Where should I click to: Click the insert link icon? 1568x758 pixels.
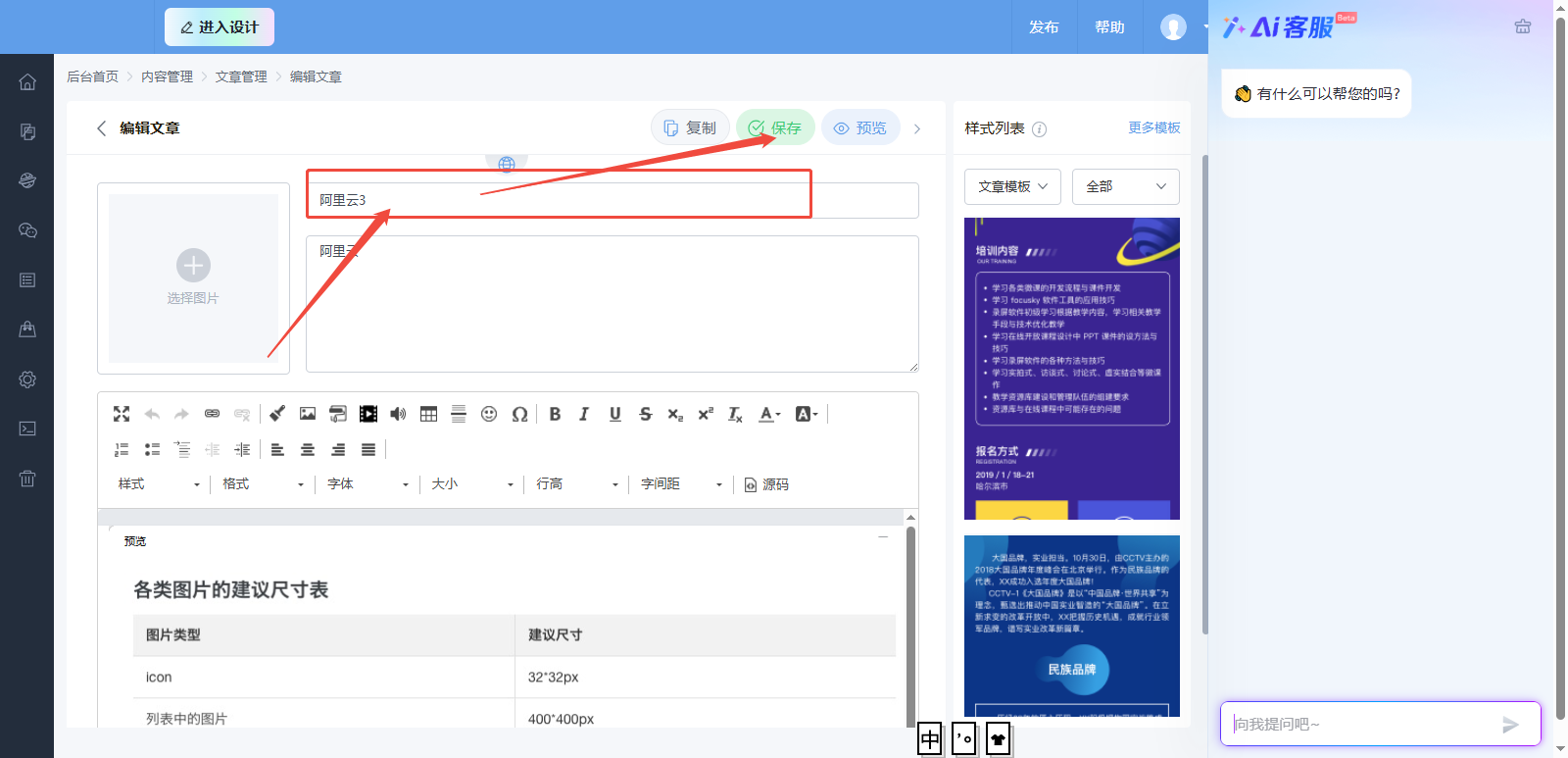pyautogui.click(x=212, y=414)
